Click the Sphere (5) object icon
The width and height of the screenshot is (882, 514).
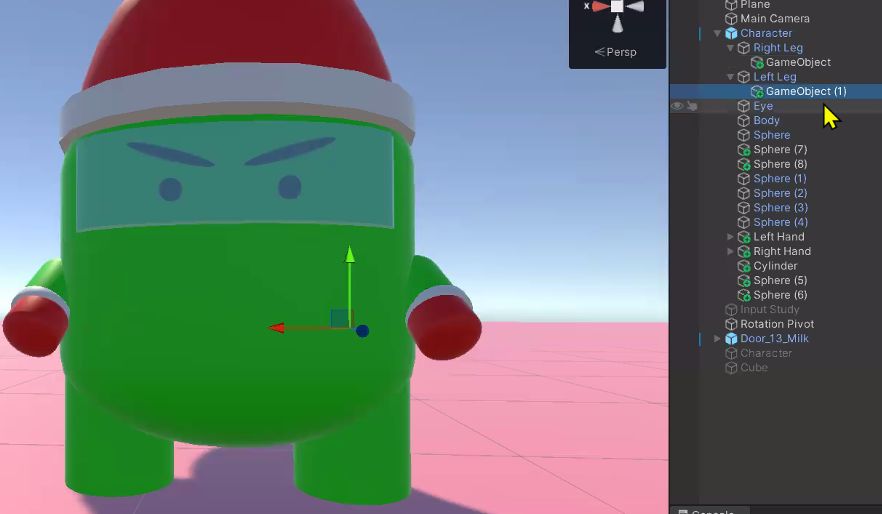point(744,281)
